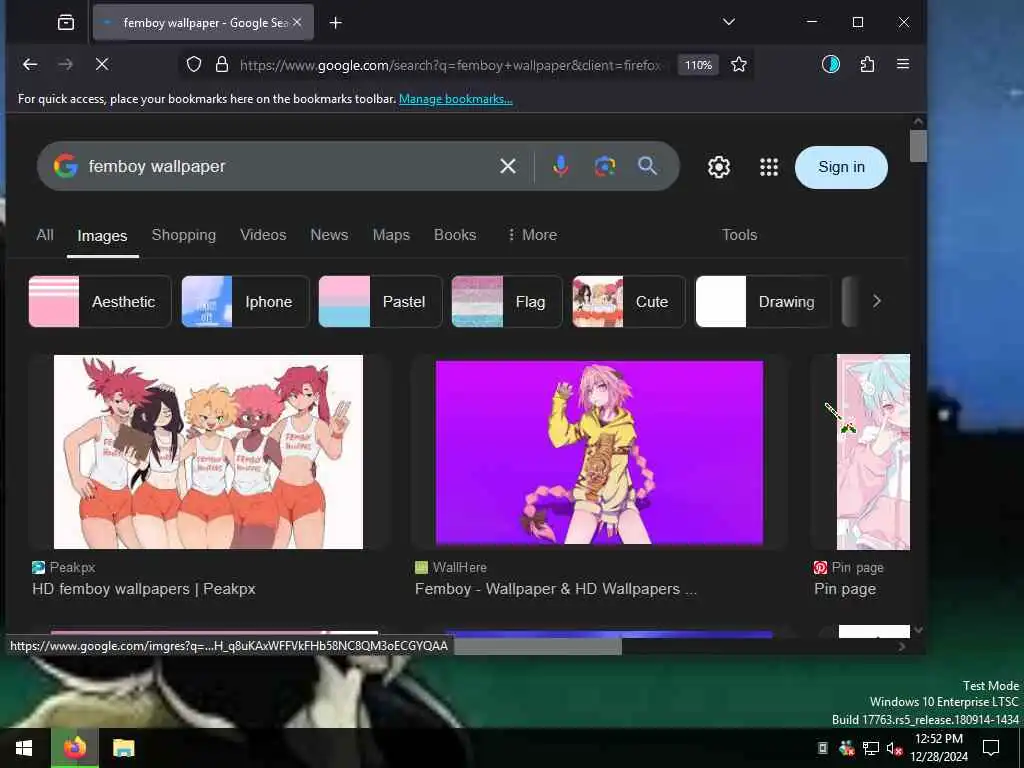Click the page scroll-down arrow
Screen dimensions: 1024x768
pyautogui.click(x=918, y=630)
